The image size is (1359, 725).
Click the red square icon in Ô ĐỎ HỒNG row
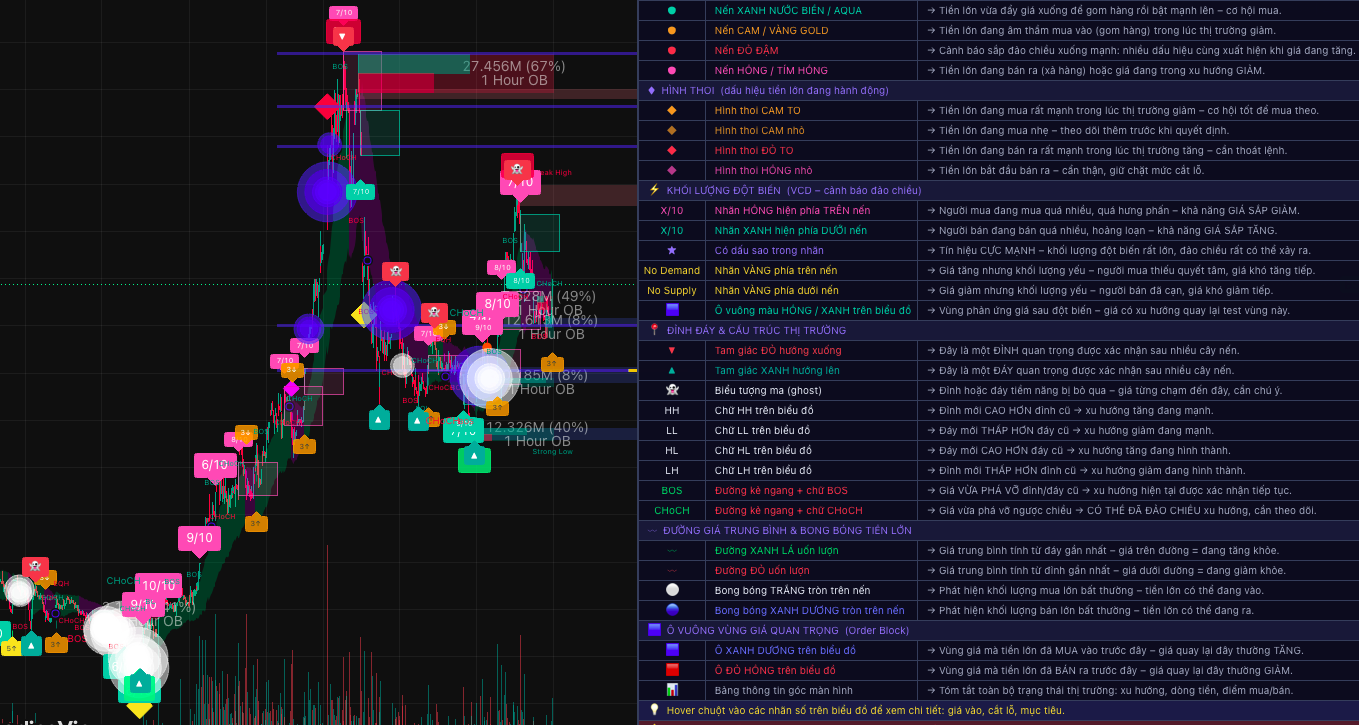tap(671, 670)
